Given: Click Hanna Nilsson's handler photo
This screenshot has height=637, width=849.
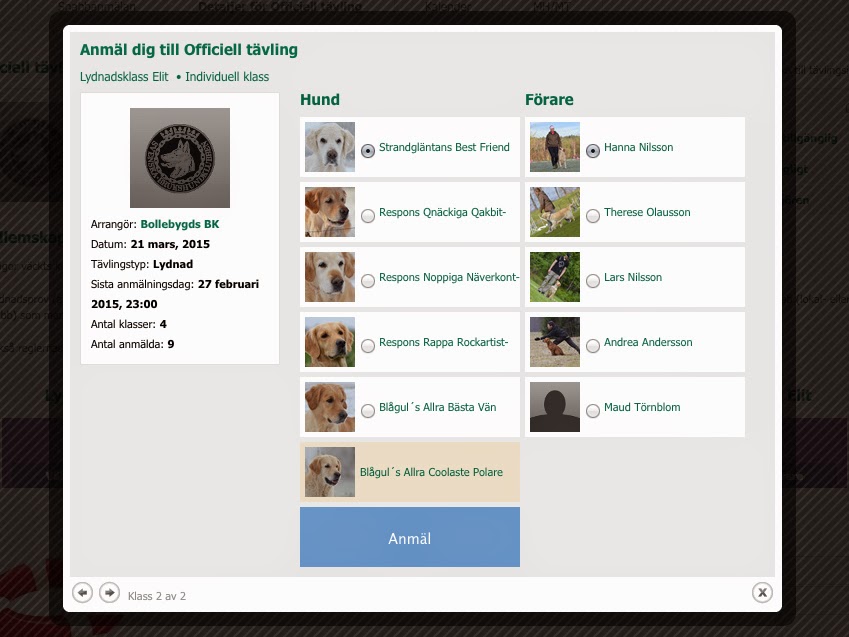Looking at the screenshot, I should 554,147.
